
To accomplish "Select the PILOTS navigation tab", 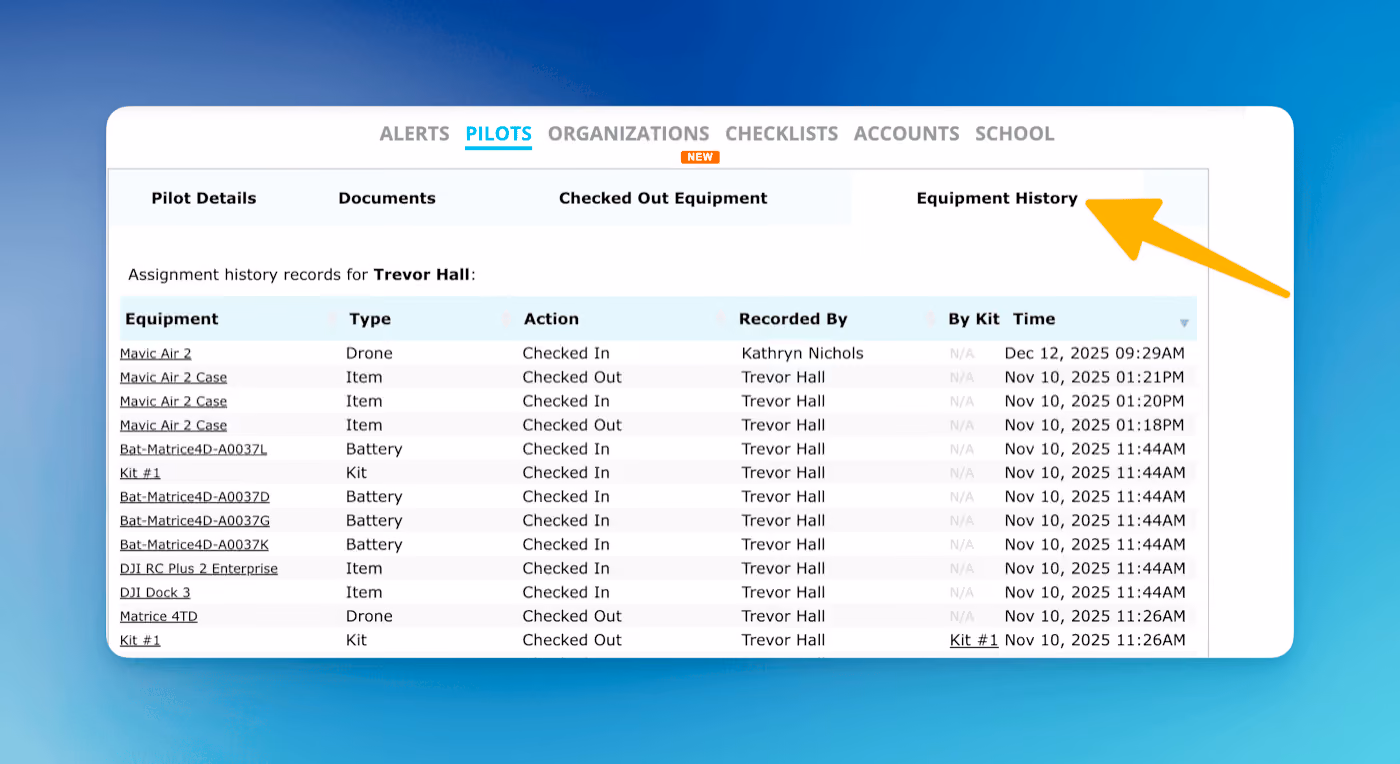I will [498, 134].
